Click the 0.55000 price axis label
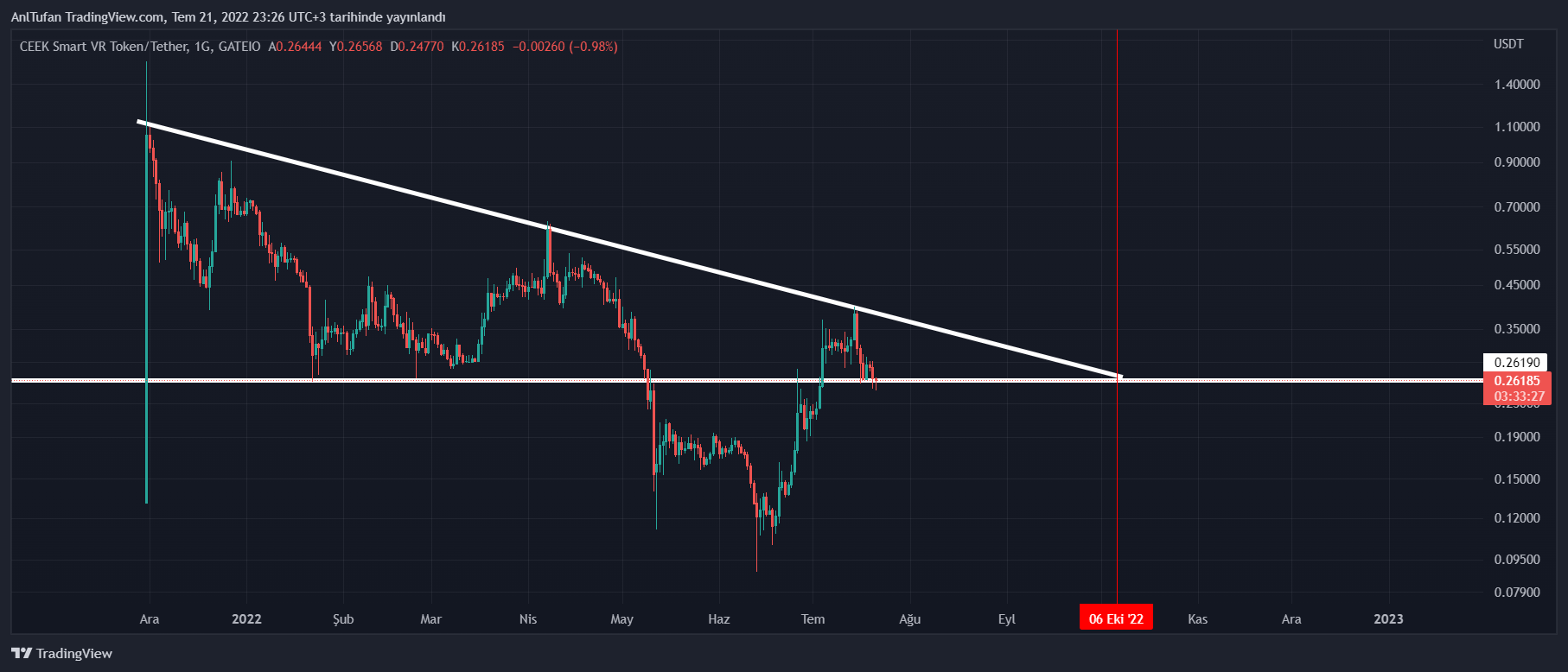This screenshot has height=672, width=1568. pyautogui.click(x=1517, y=250)
